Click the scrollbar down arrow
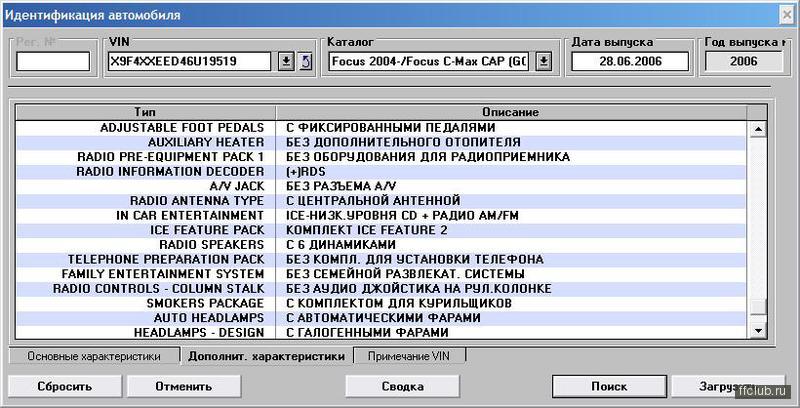 (758, 331)
